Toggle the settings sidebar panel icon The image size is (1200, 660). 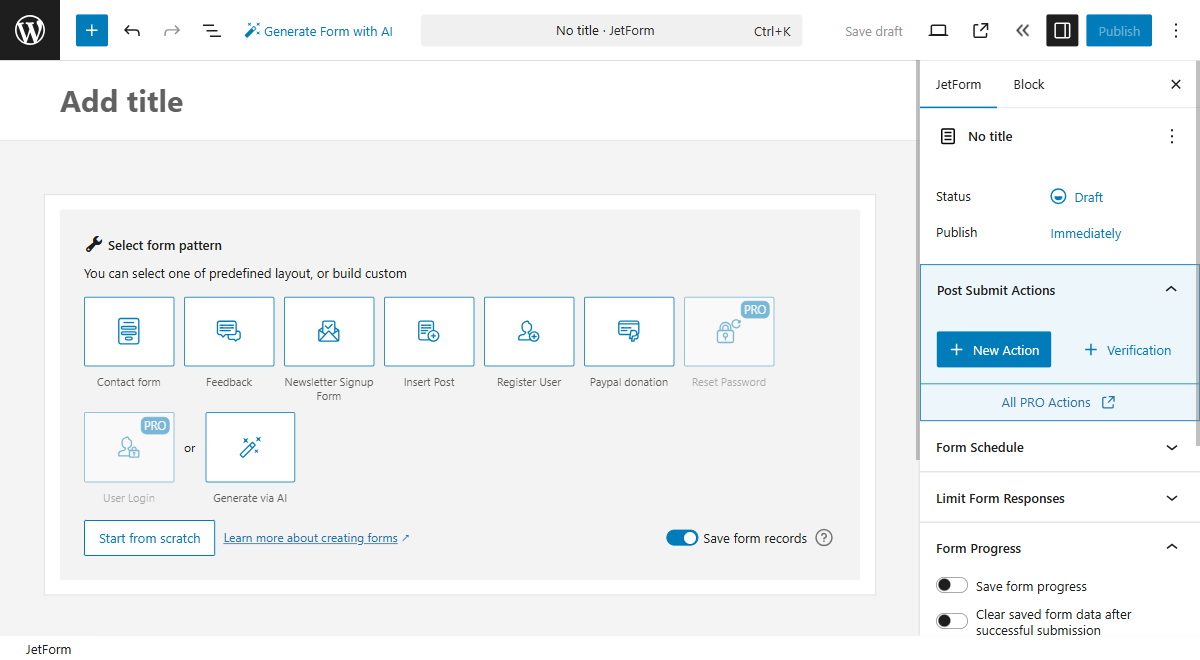pyautogui.click(x=1063, y=30)
